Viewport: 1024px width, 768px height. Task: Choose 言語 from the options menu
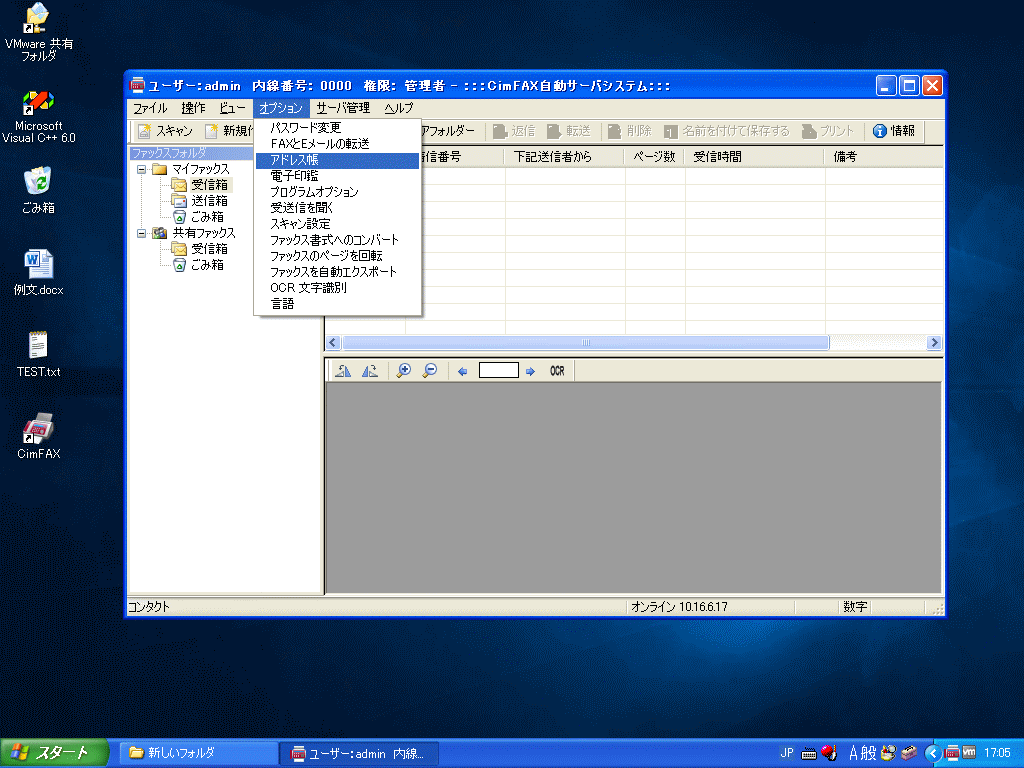pos(337,304)
